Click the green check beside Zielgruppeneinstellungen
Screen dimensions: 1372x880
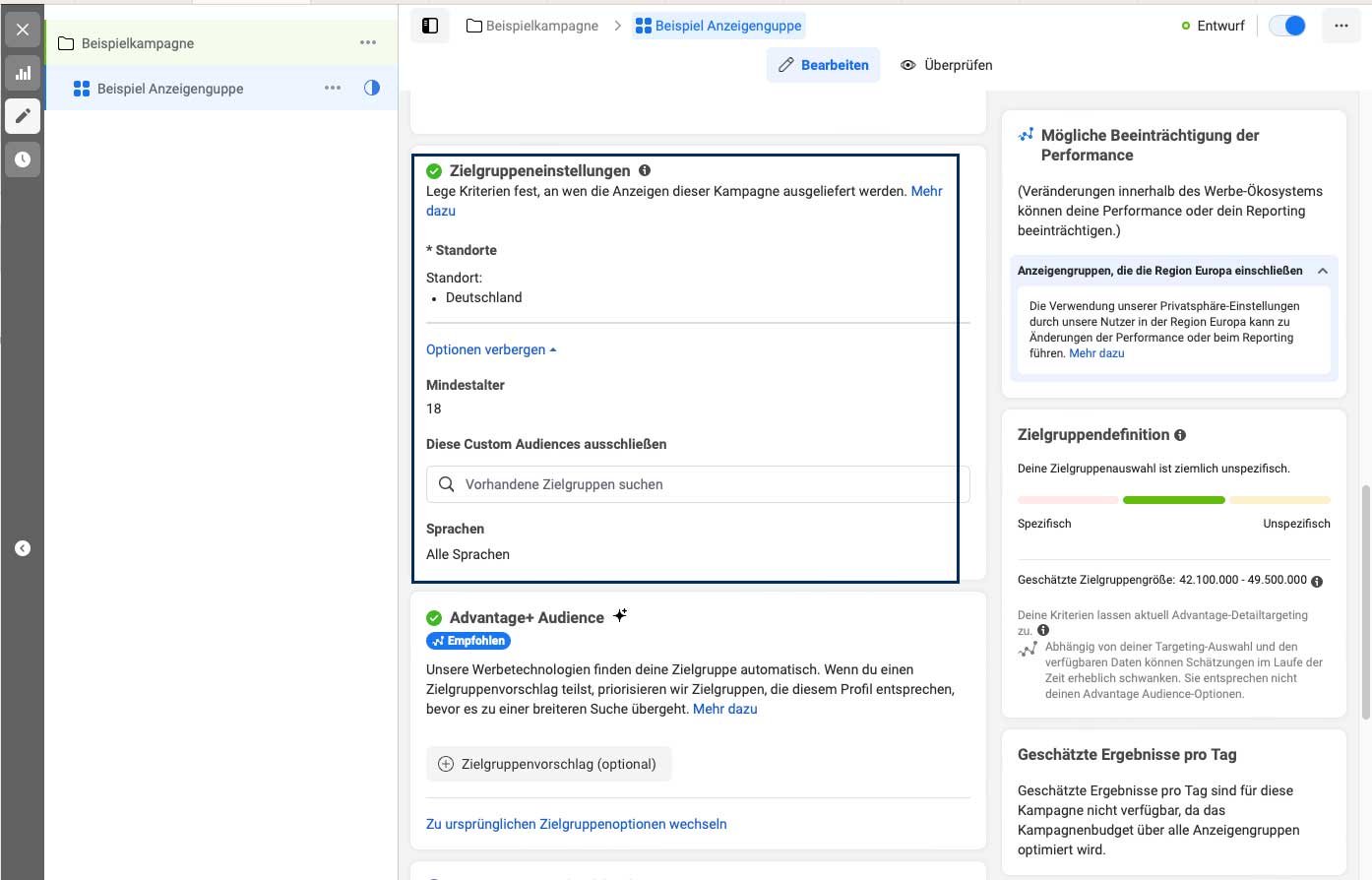tap(434, 169)
